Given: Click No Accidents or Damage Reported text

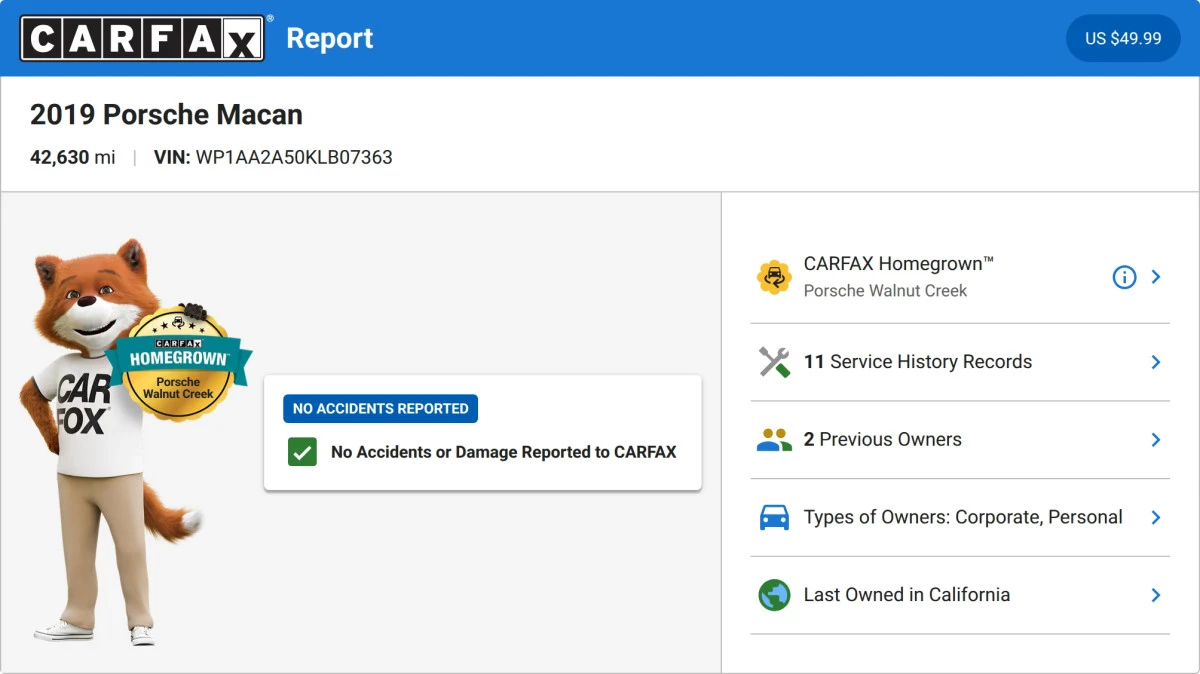Looking at the screenshot, I should point(503,452).
